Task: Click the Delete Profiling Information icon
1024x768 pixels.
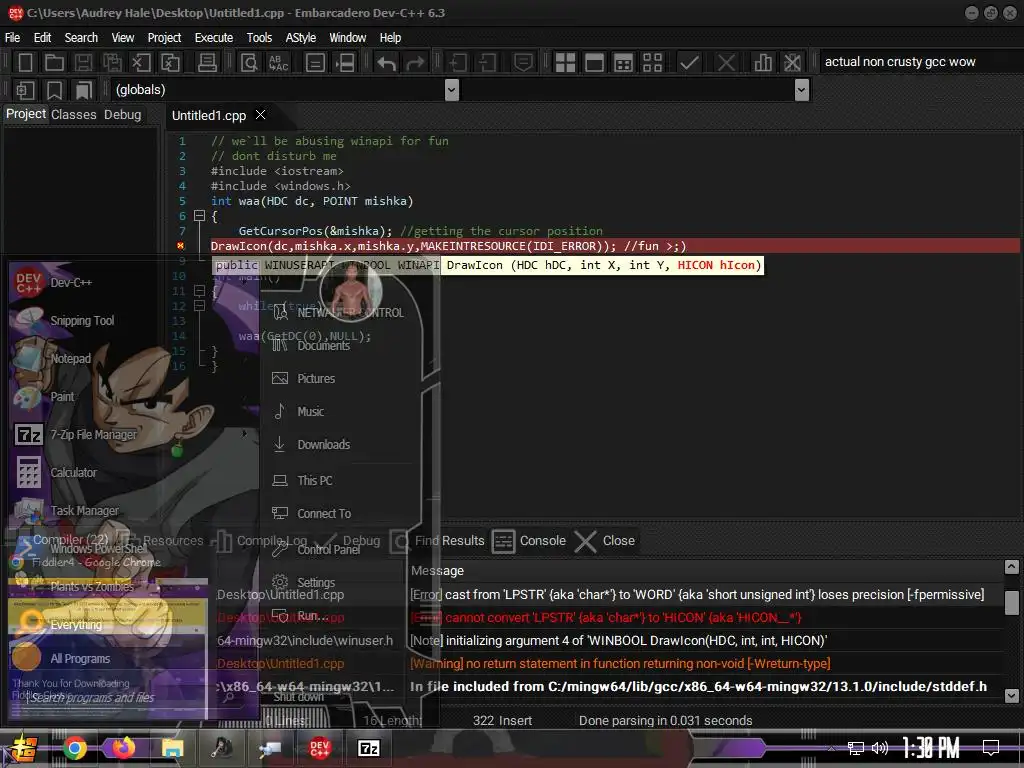Action: [x=792, y=63]
